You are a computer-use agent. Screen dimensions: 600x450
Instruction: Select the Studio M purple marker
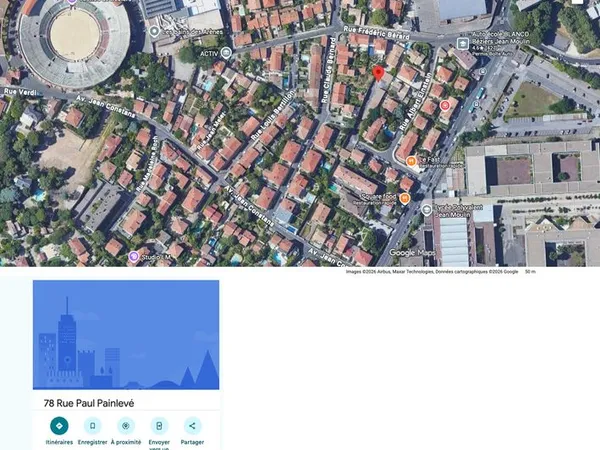point(134,256)
